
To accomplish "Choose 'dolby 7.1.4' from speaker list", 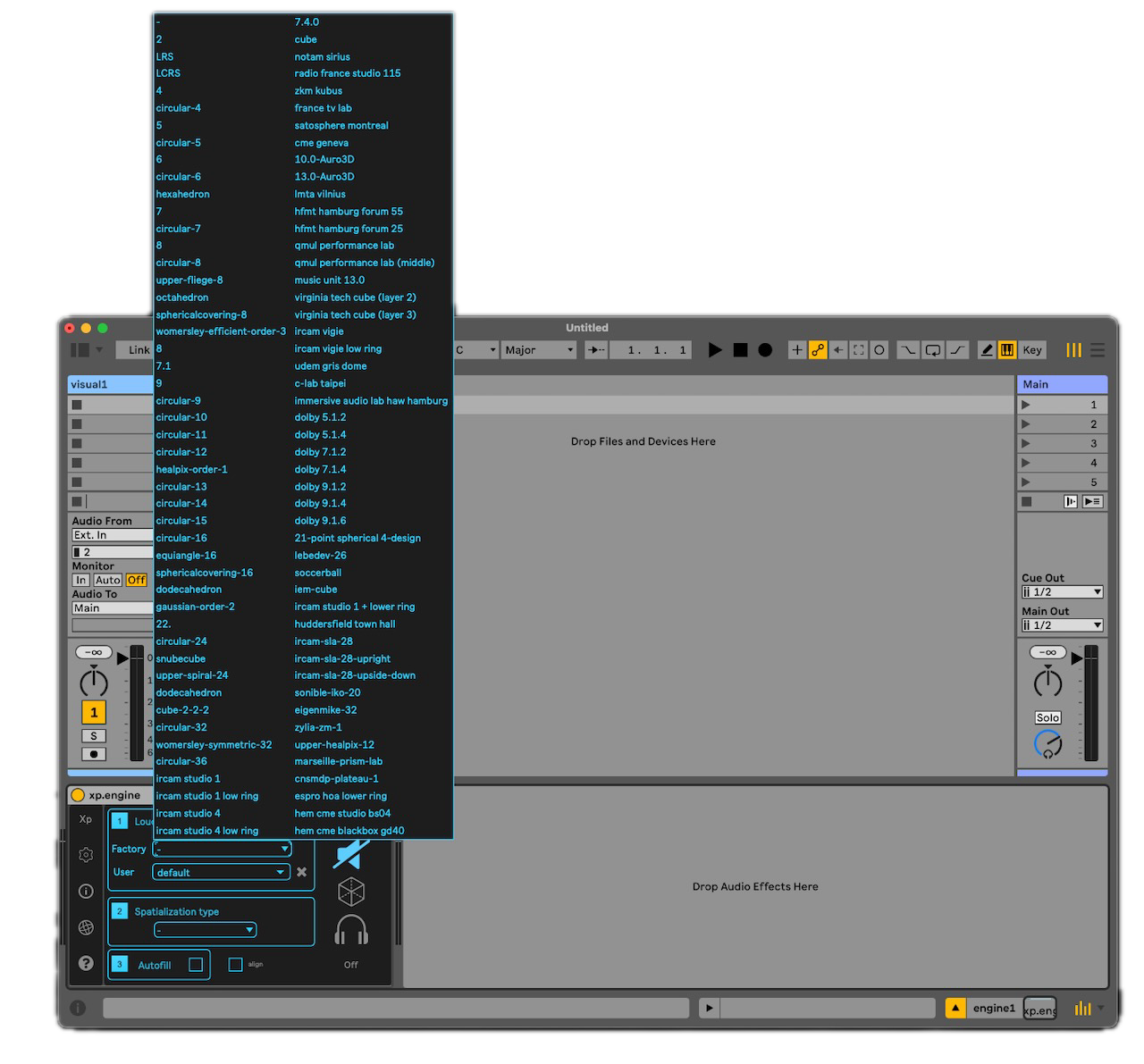I will tap(320, 469).
